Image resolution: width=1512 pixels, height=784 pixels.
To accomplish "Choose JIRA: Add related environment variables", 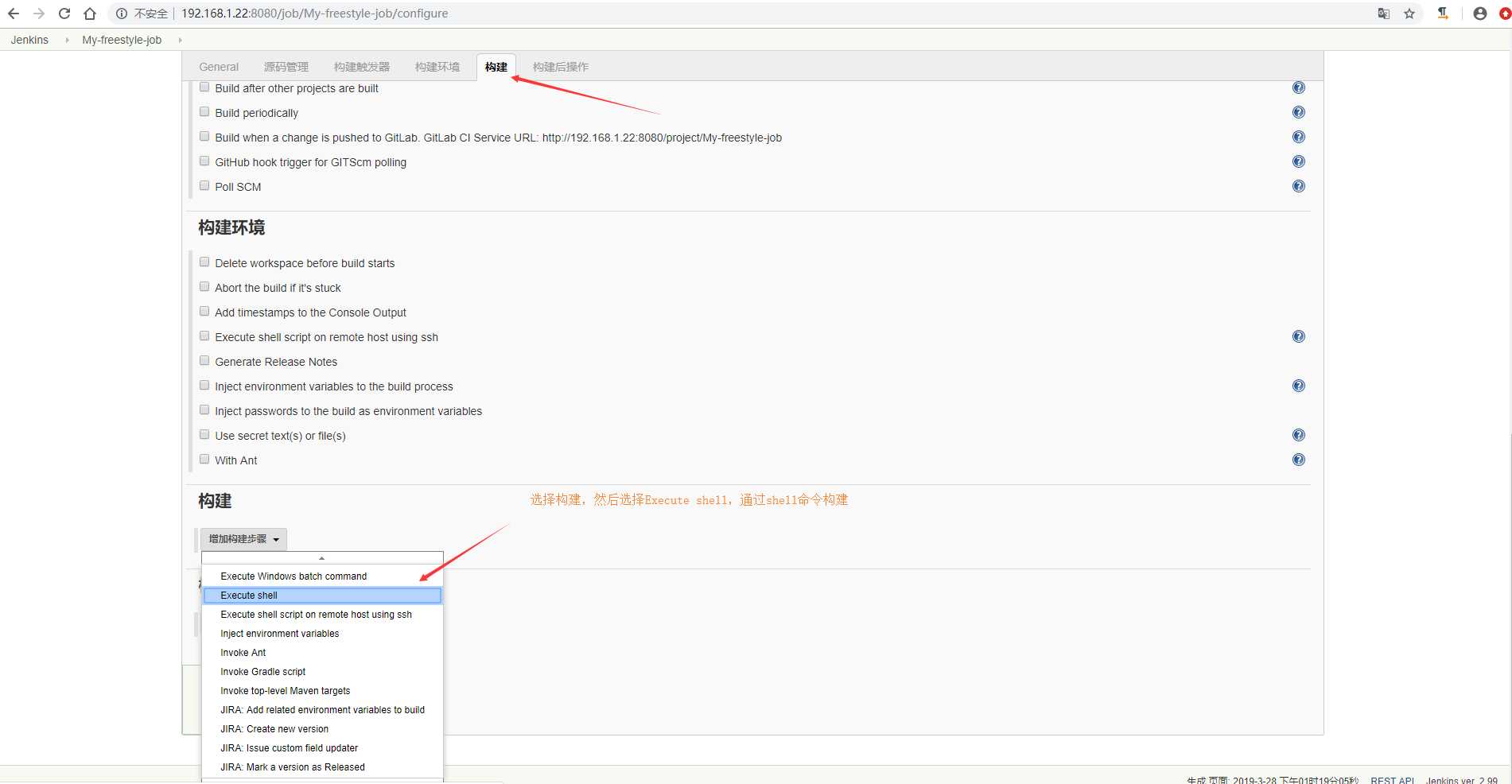I will pyautogui.click(x=322, y=710).
